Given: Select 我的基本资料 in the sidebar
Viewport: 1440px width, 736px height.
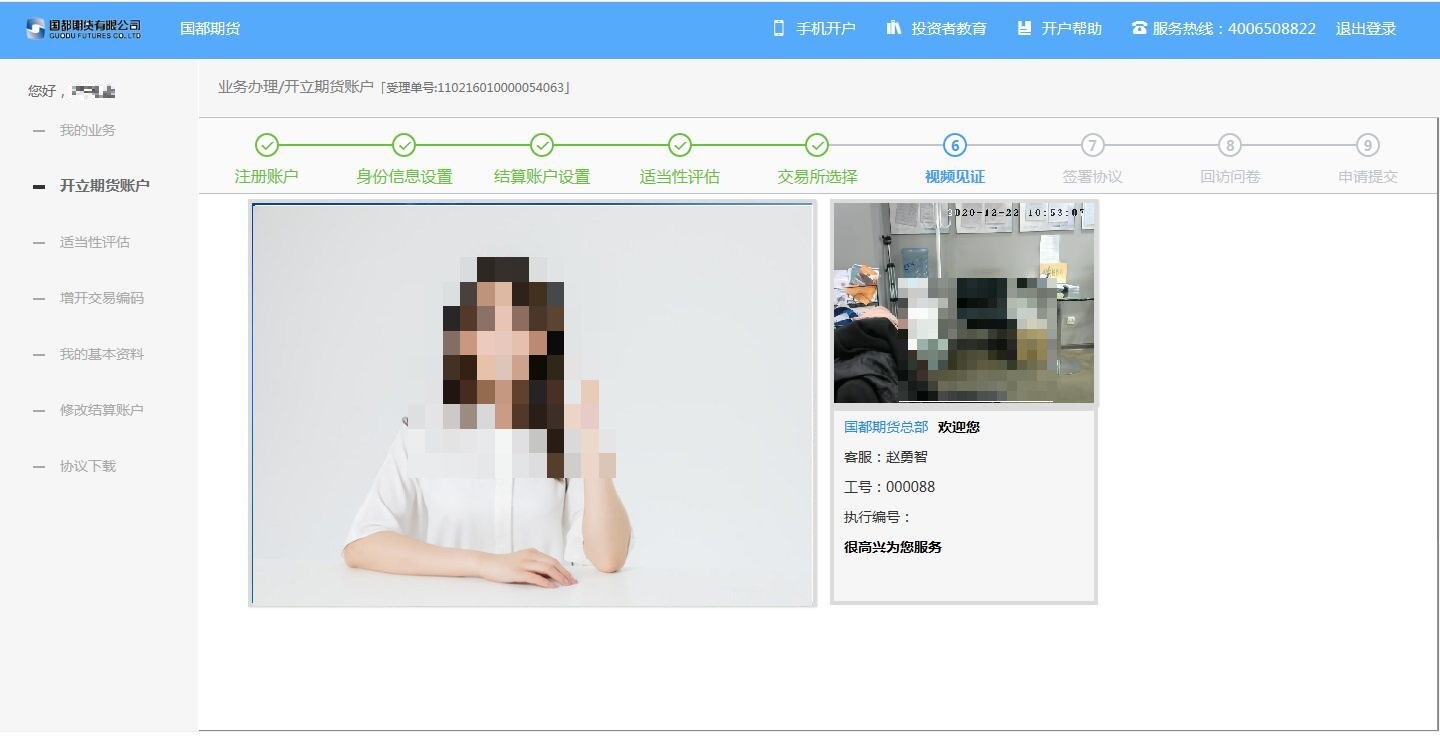Looking at the screenshot, I should [x=101, y=354].
